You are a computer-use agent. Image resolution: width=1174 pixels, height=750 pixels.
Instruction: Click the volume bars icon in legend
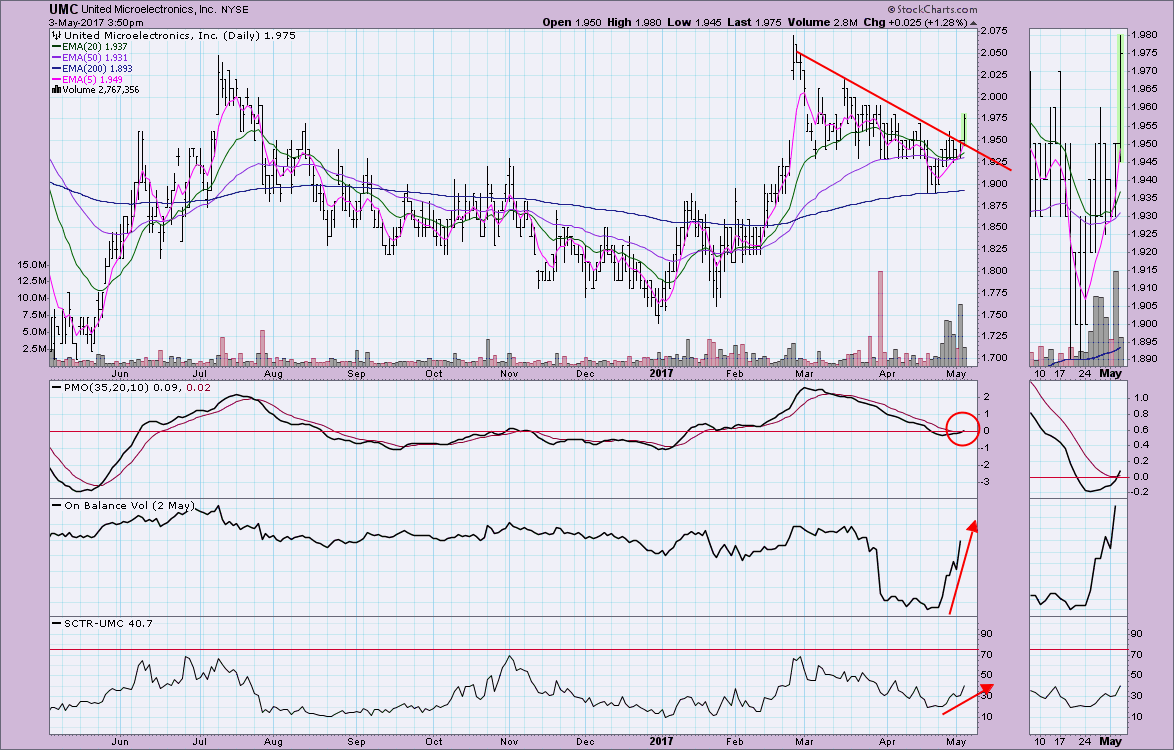(55, 90)
